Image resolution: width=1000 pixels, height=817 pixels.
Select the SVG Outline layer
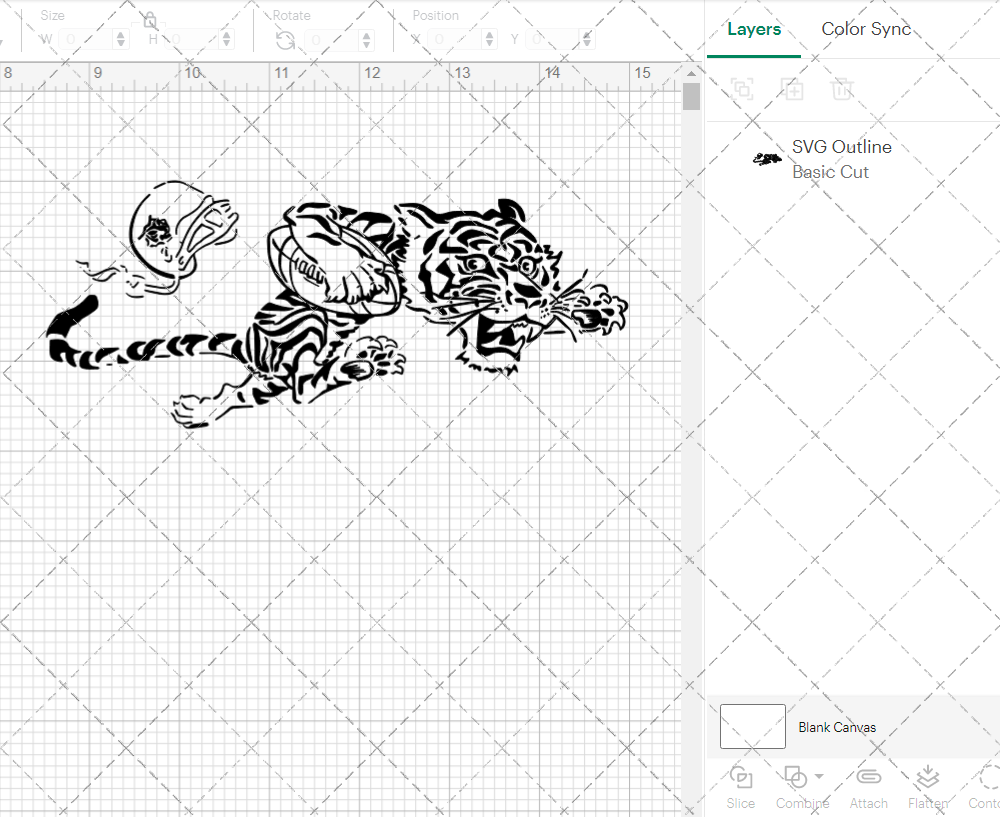point(840,159)
